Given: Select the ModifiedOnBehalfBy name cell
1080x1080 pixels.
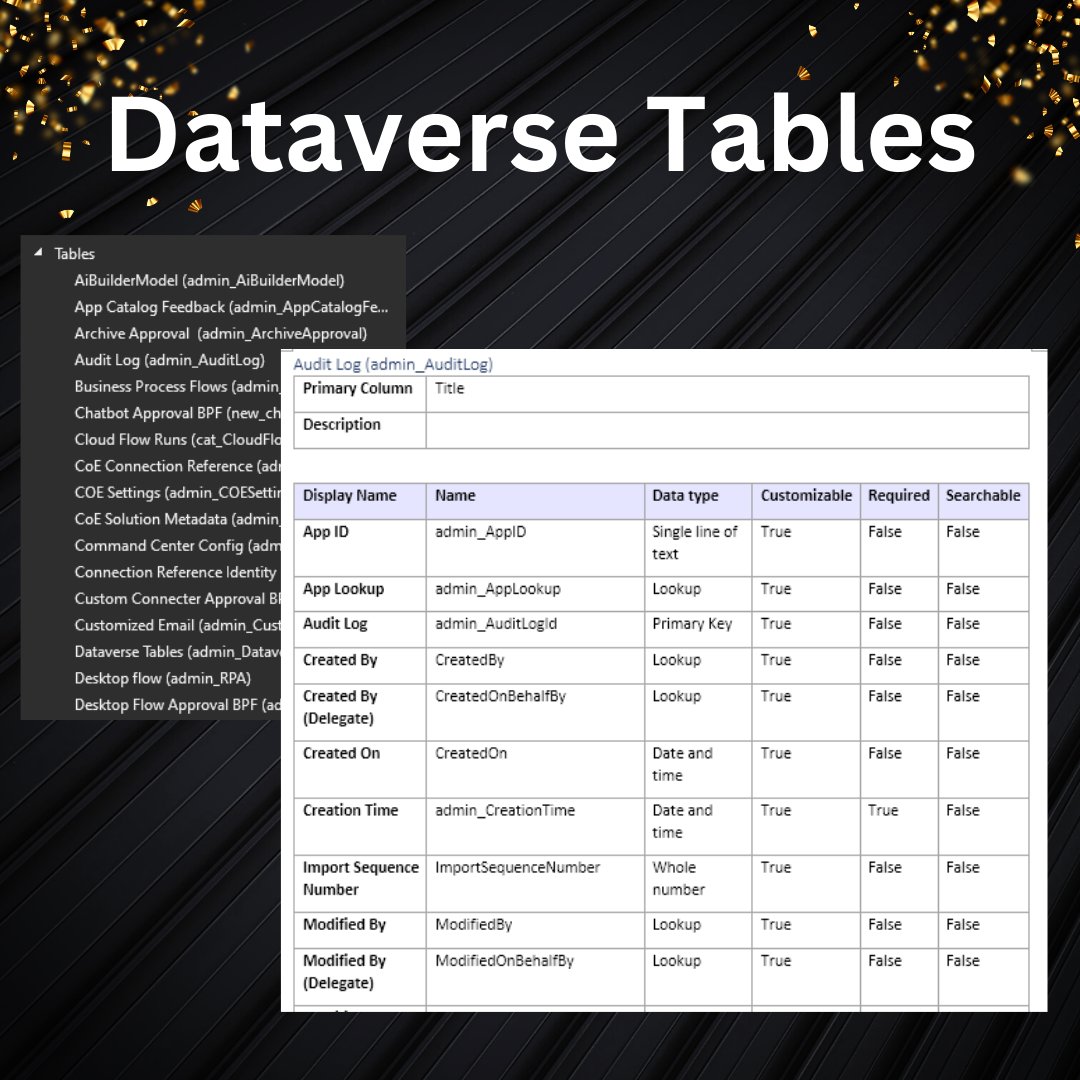Looking at the screenshot, I should tap(535, 977).
